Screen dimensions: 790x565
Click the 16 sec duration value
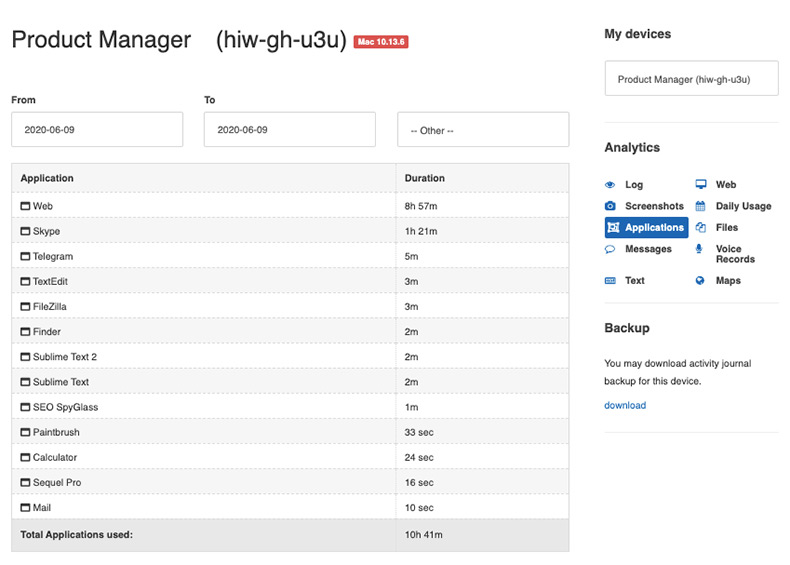[x=419, y=483]
